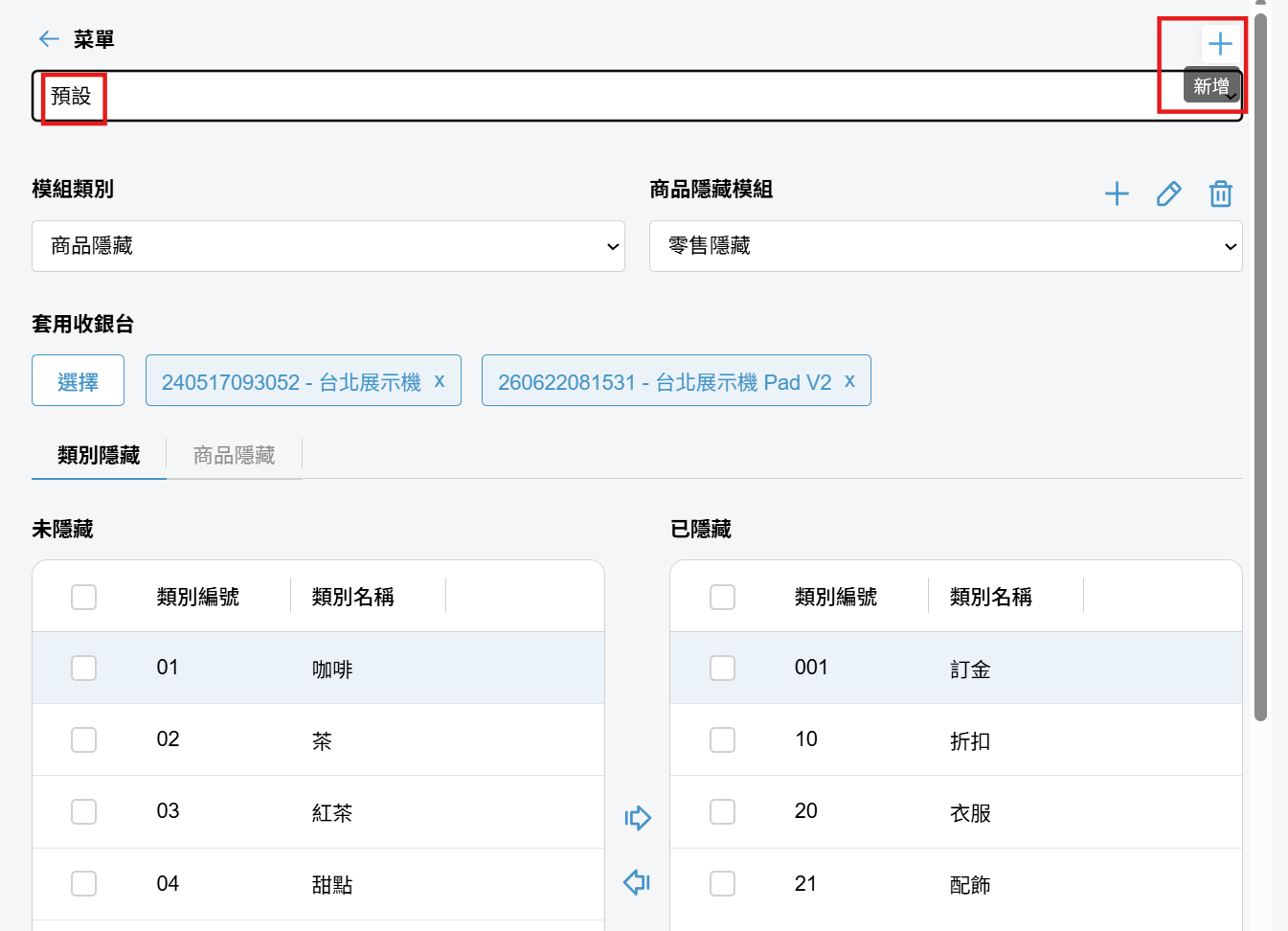This screenshot has width=1288, height=931.
Task: Select the 折扣 hidden category name
Action: pos(970,741)
